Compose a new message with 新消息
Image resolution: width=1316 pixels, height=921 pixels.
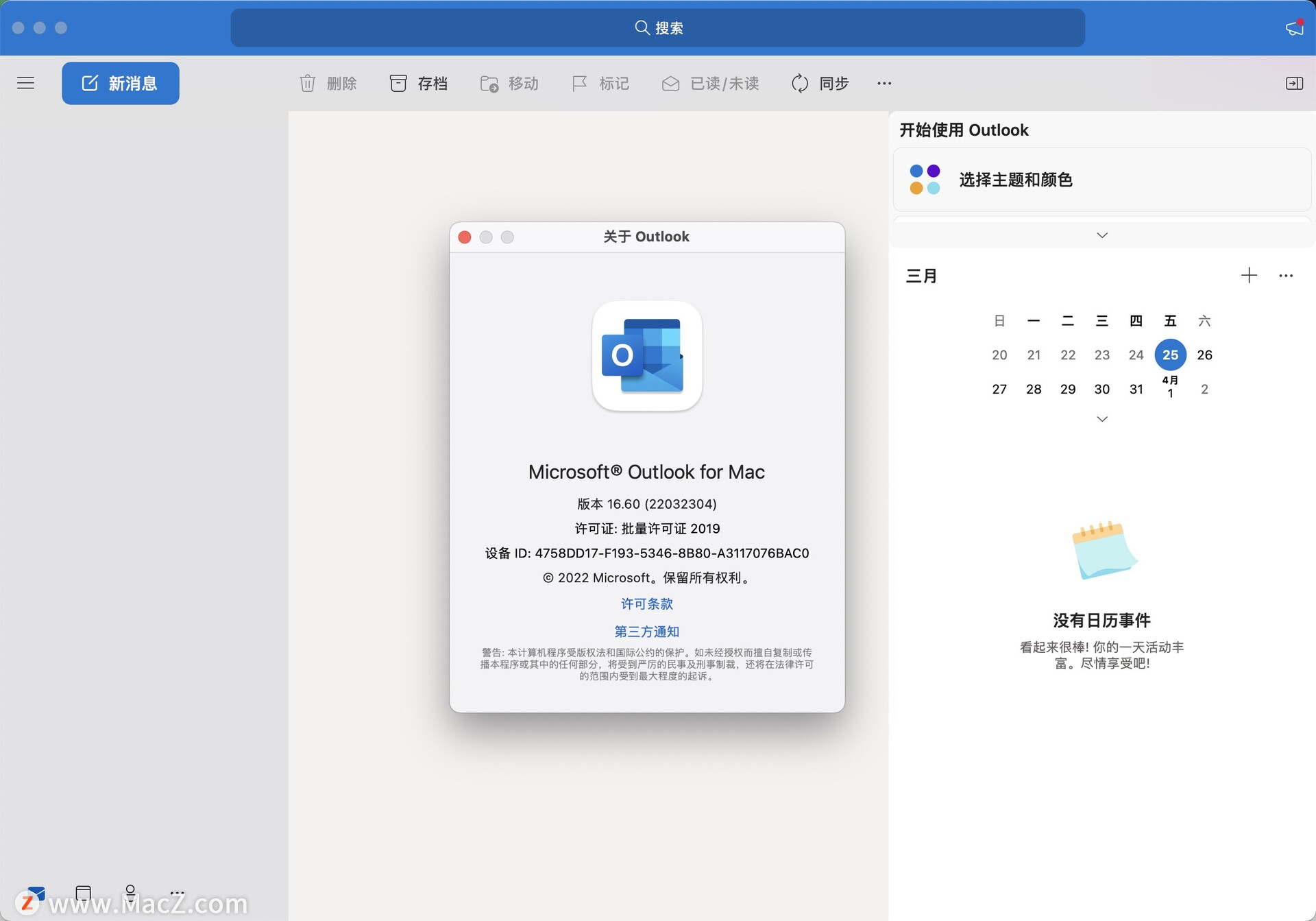click(121, 83)
